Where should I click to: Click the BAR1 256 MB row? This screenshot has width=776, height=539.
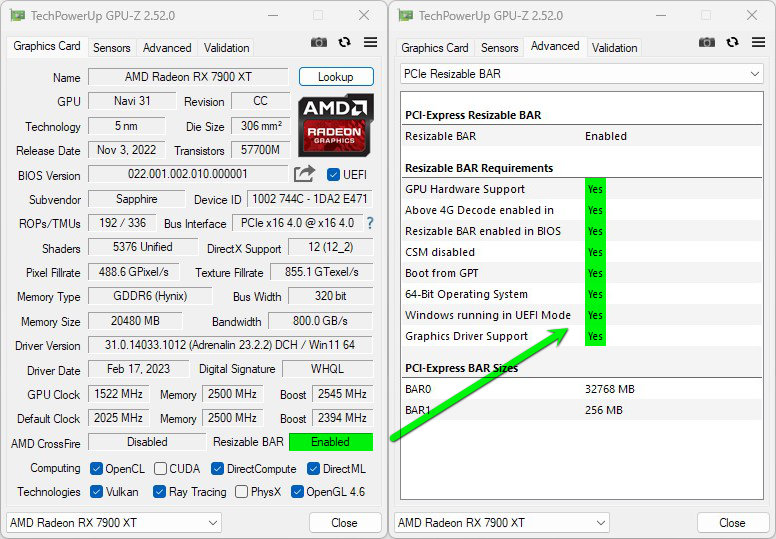(582, 410)
